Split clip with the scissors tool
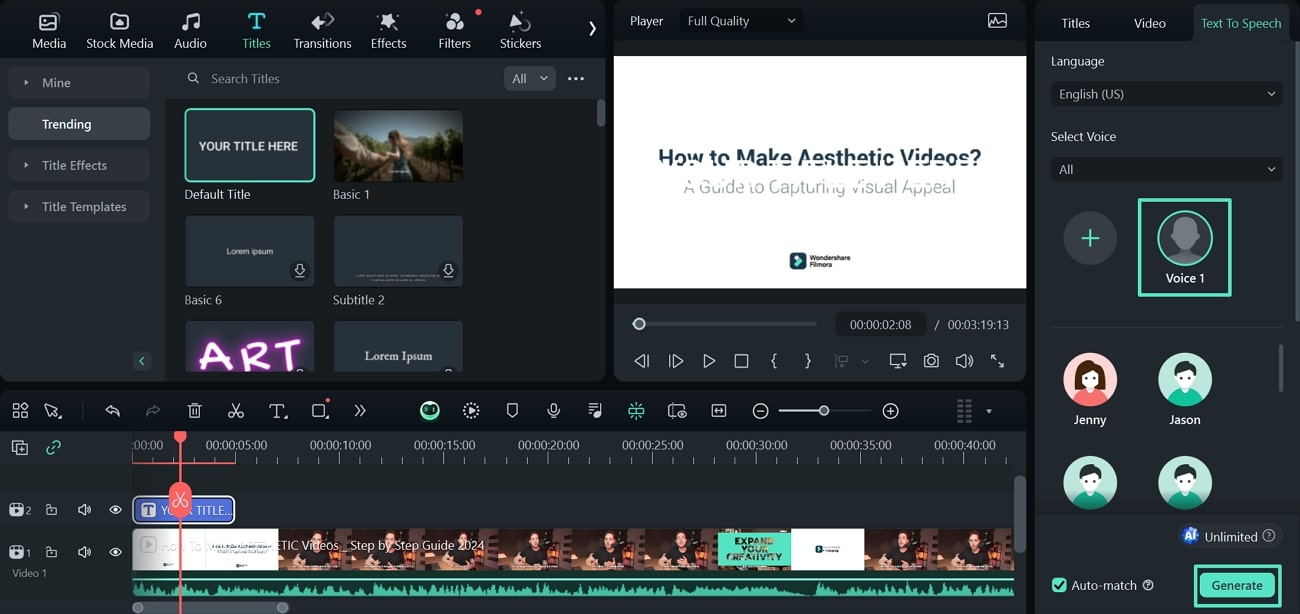Viewport: 1300px width, 614px height. pos(236,411)
